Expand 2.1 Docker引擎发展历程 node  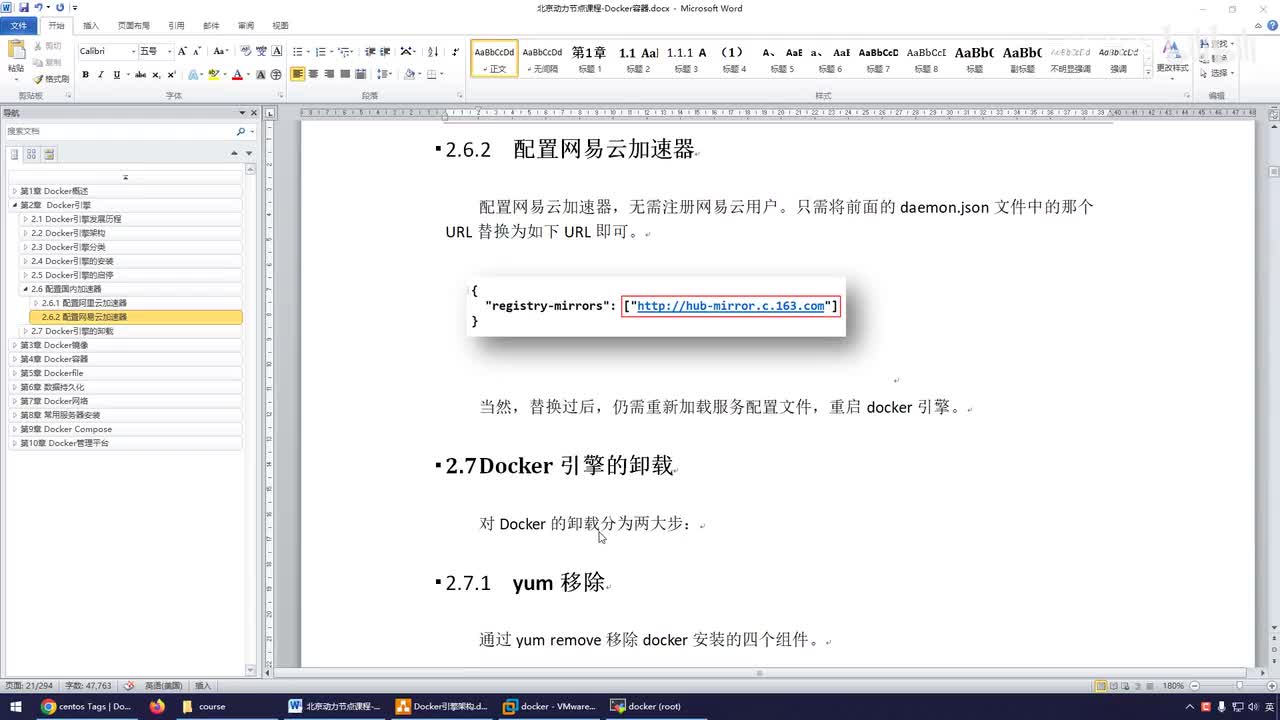coord(25,219)
